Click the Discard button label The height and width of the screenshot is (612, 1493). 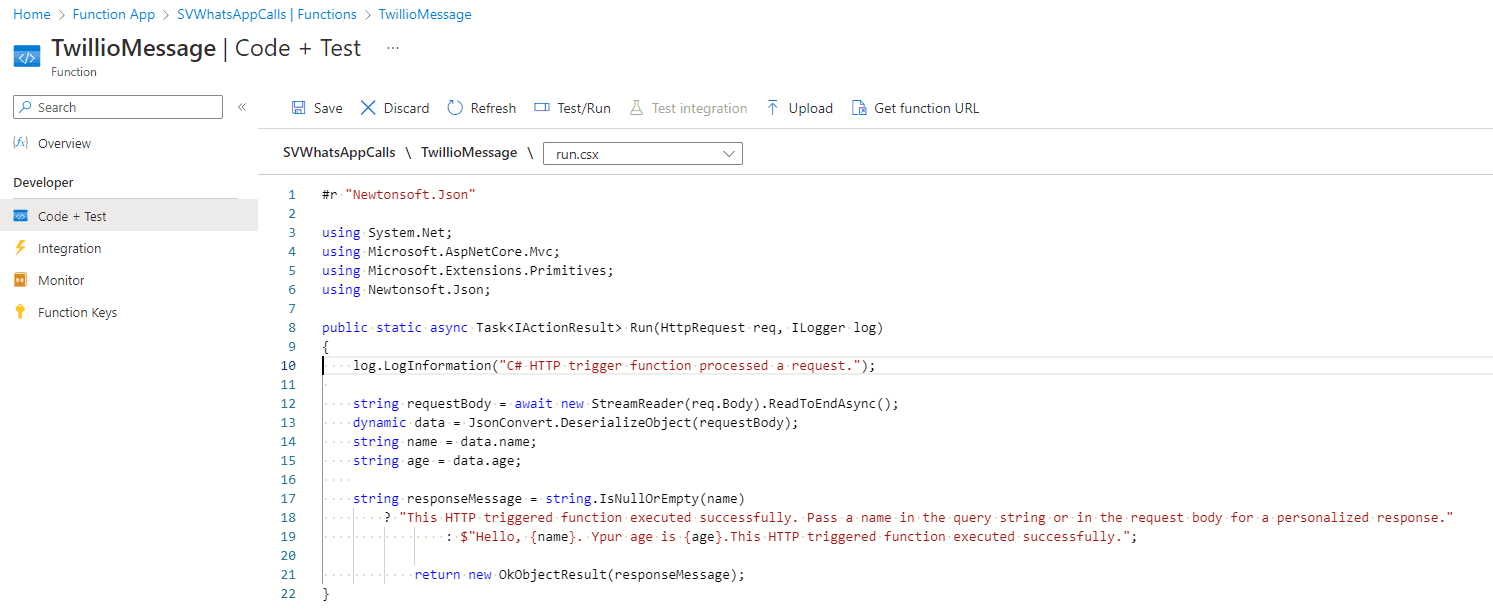[407, 108]
